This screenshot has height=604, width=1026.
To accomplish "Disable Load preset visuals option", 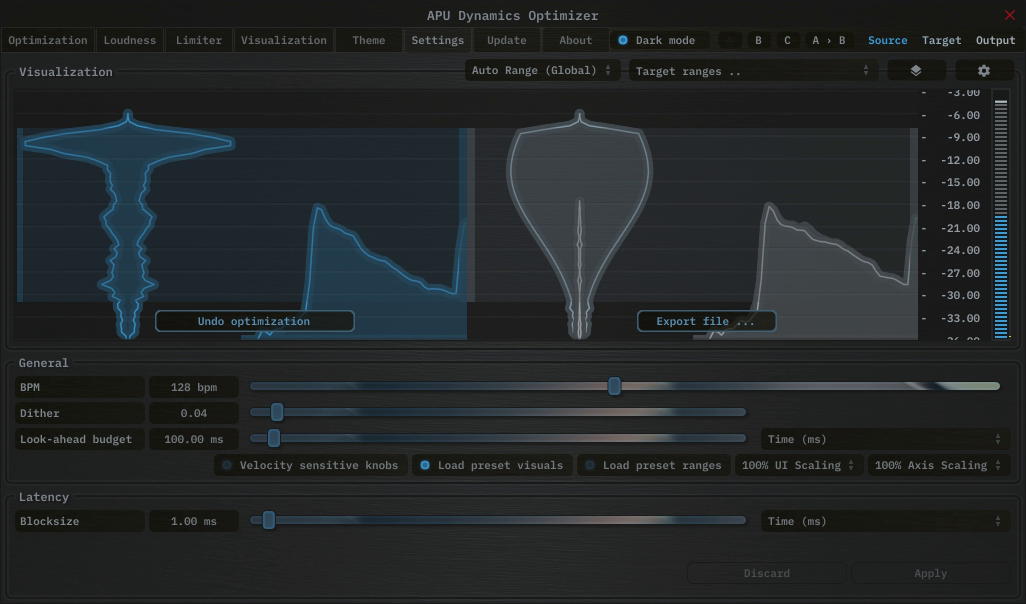I will click(426, 465).
